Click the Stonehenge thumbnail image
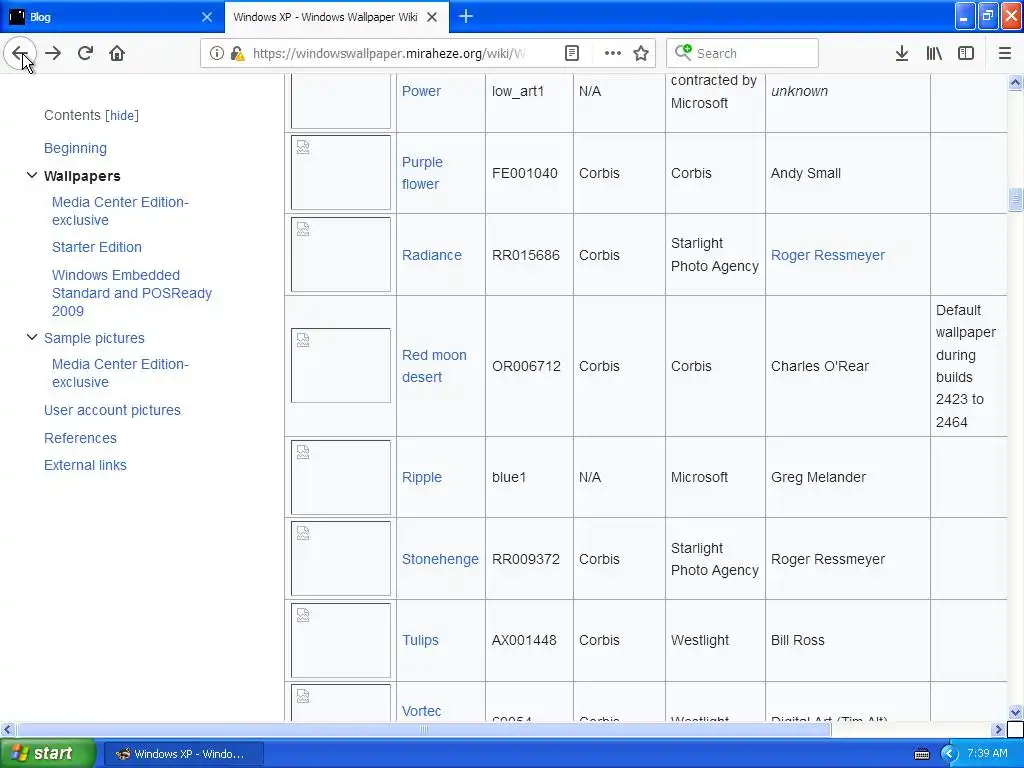Image resolution: width=1024 pixels, height=768 pixels. click(341, 558)
